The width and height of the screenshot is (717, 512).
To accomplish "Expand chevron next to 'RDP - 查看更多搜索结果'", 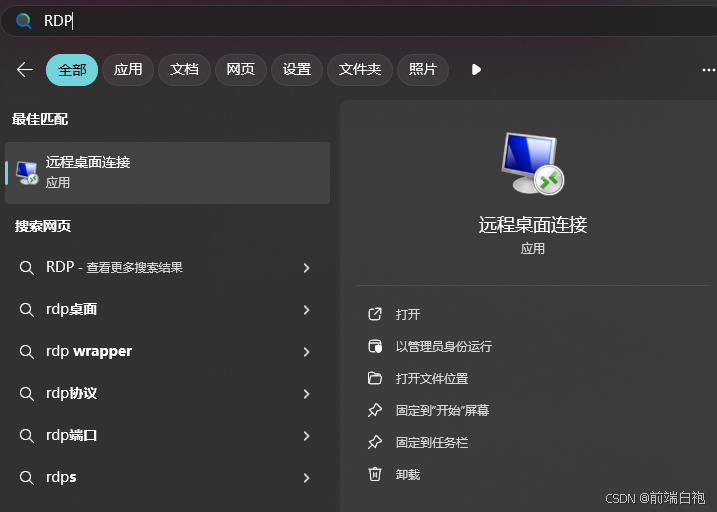I will (x=306, y=268).
